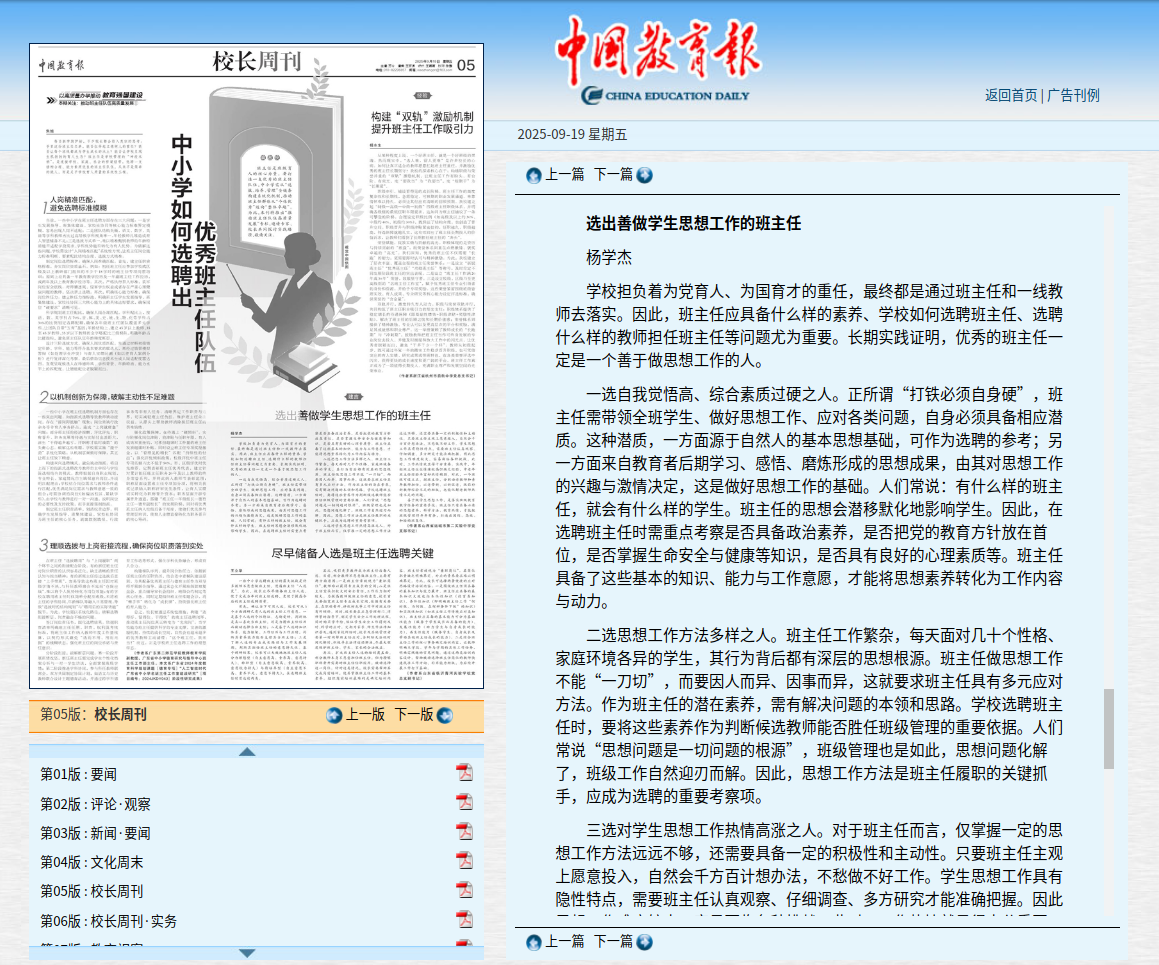This screenshot has height=965, width=1159.
Task: Open PDF icon for 第01版 要闻
Action: (464, 773)
